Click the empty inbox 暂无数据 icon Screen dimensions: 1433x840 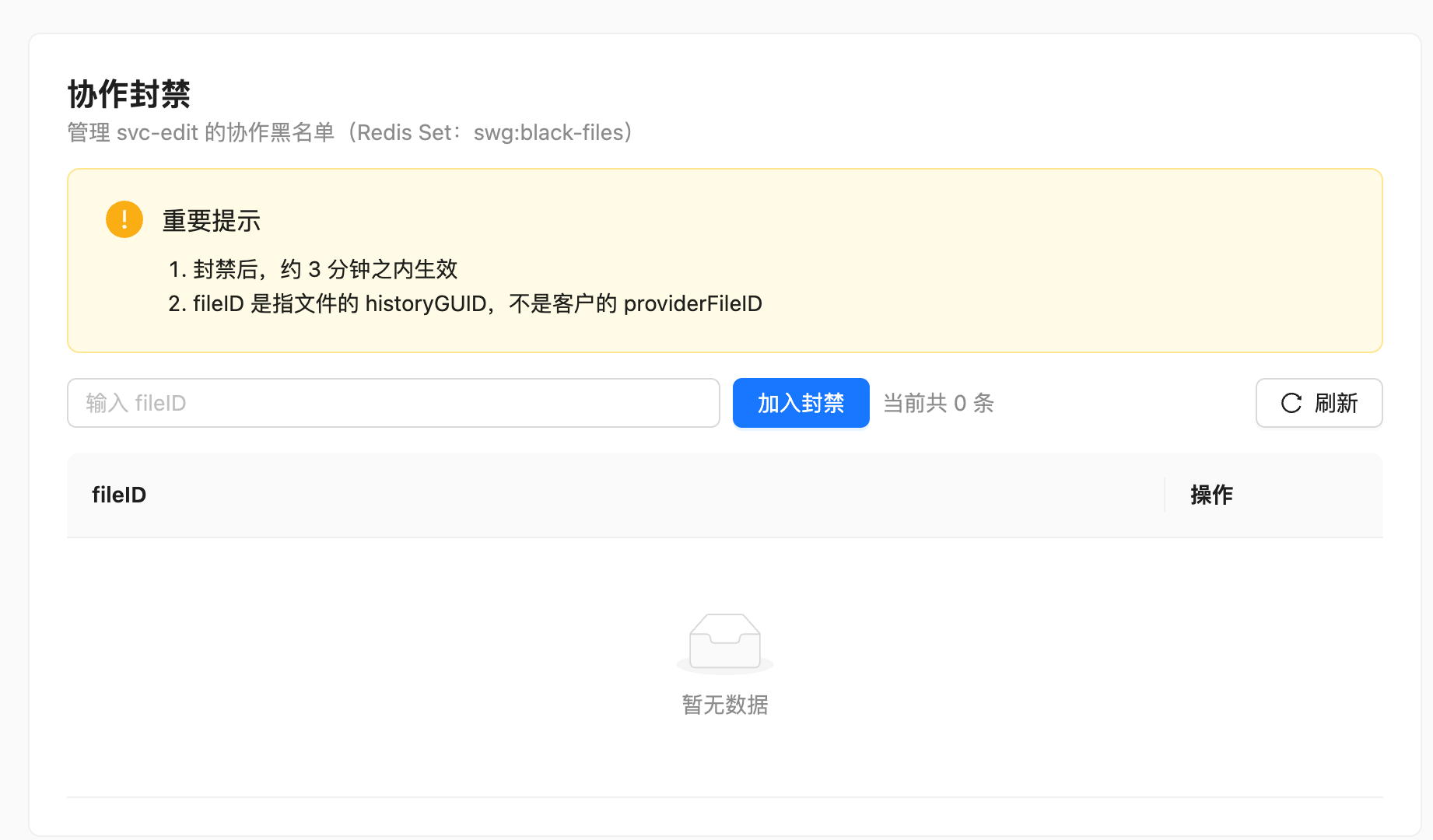[725, 642]
